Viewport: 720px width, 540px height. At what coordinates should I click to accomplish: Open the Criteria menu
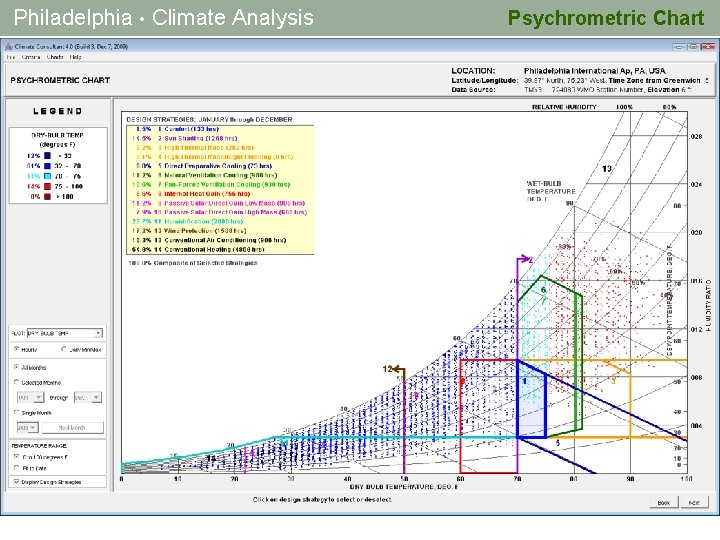click(31, 57)
